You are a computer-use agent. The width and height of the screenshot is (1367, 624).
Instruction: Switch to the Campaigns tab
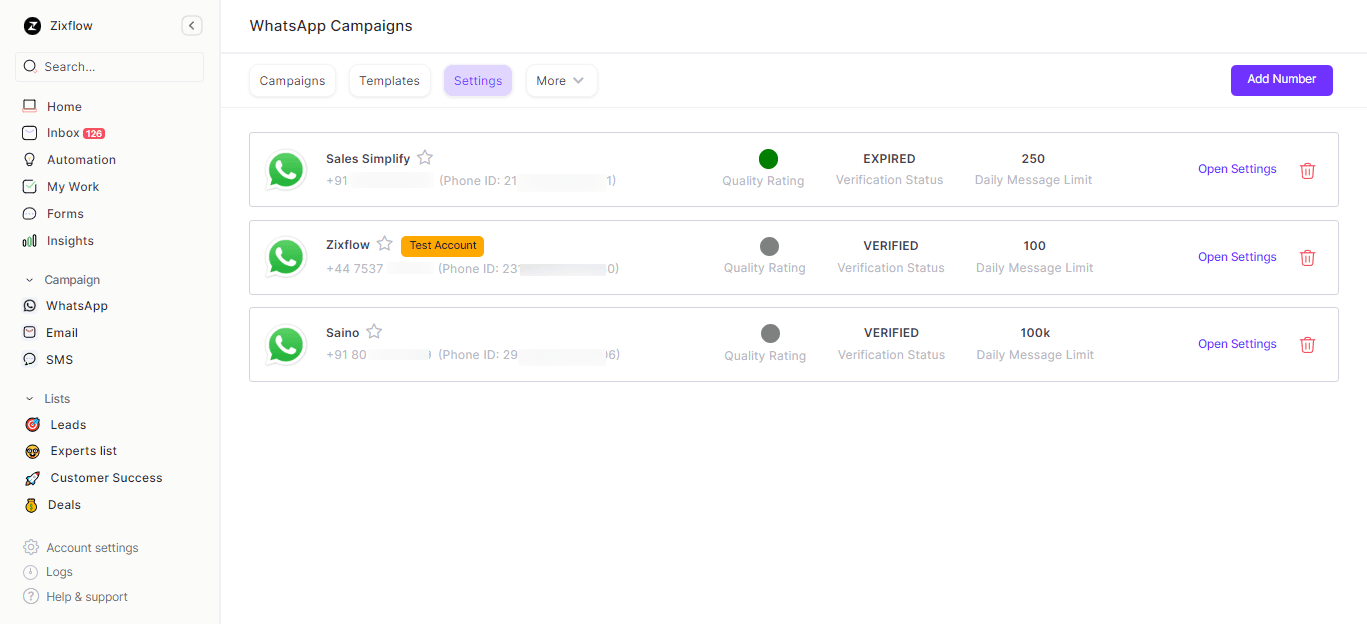coord(292,81)
